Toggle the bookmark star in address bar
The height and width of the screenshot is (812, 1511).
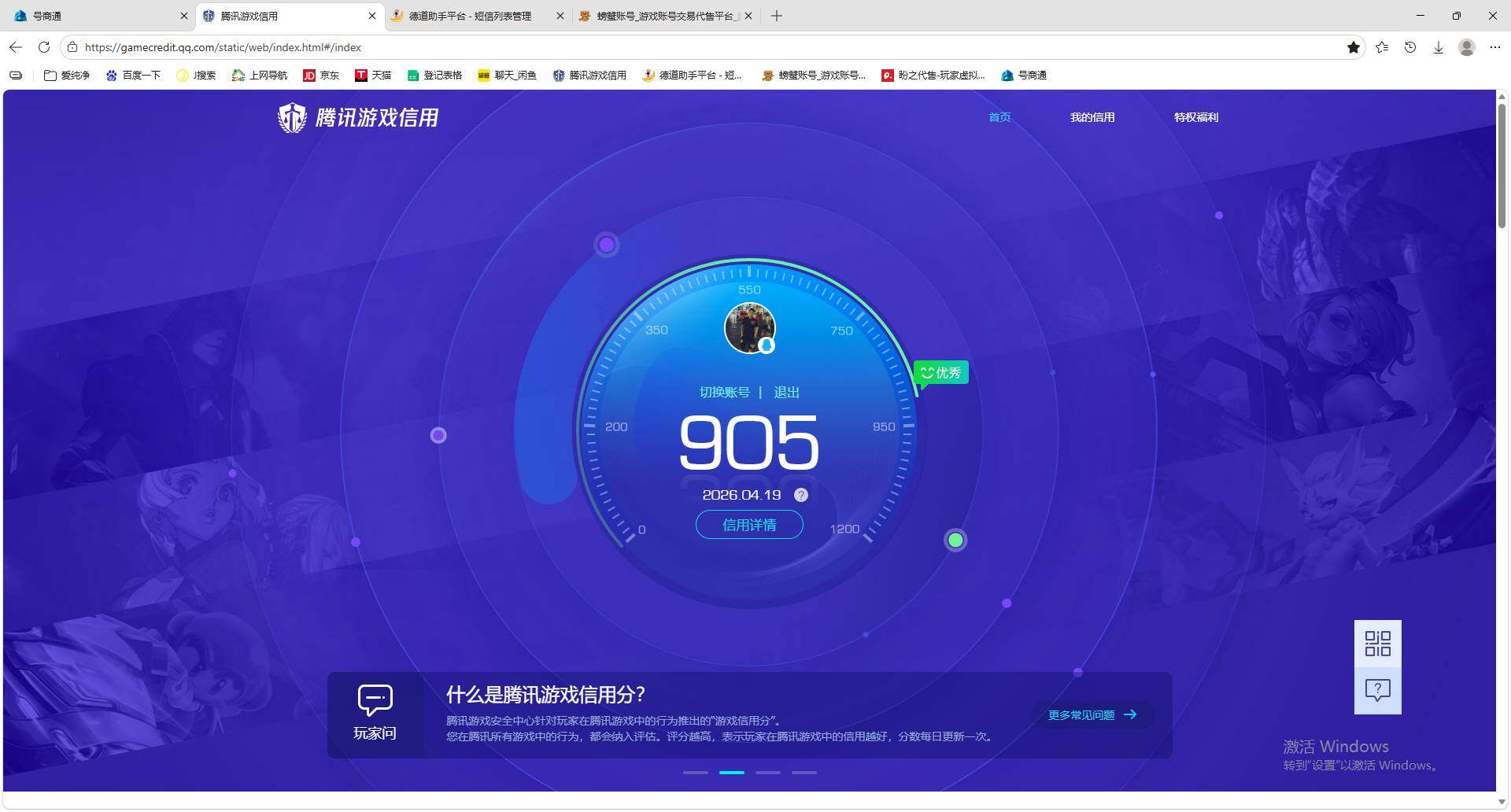[x=1354, y=47]
